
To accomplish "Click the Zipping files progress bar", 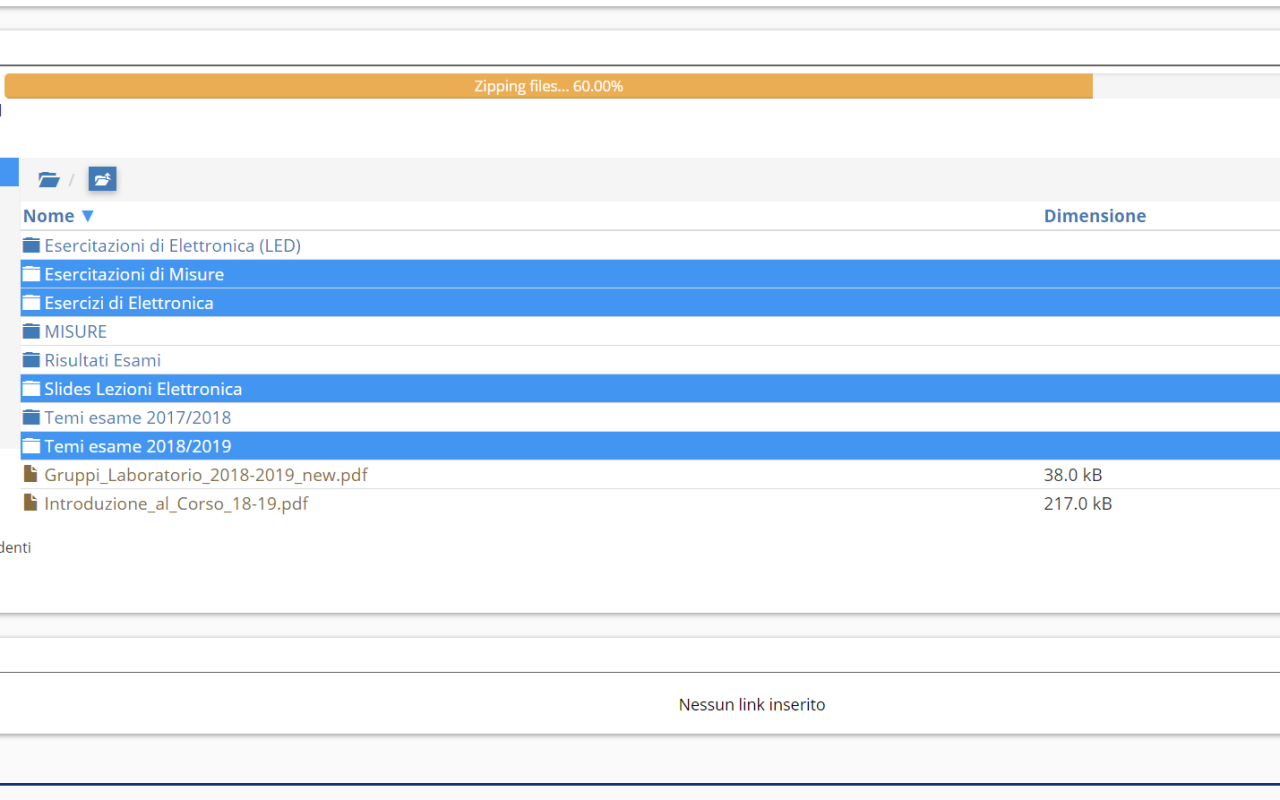I will coord(549,86).
